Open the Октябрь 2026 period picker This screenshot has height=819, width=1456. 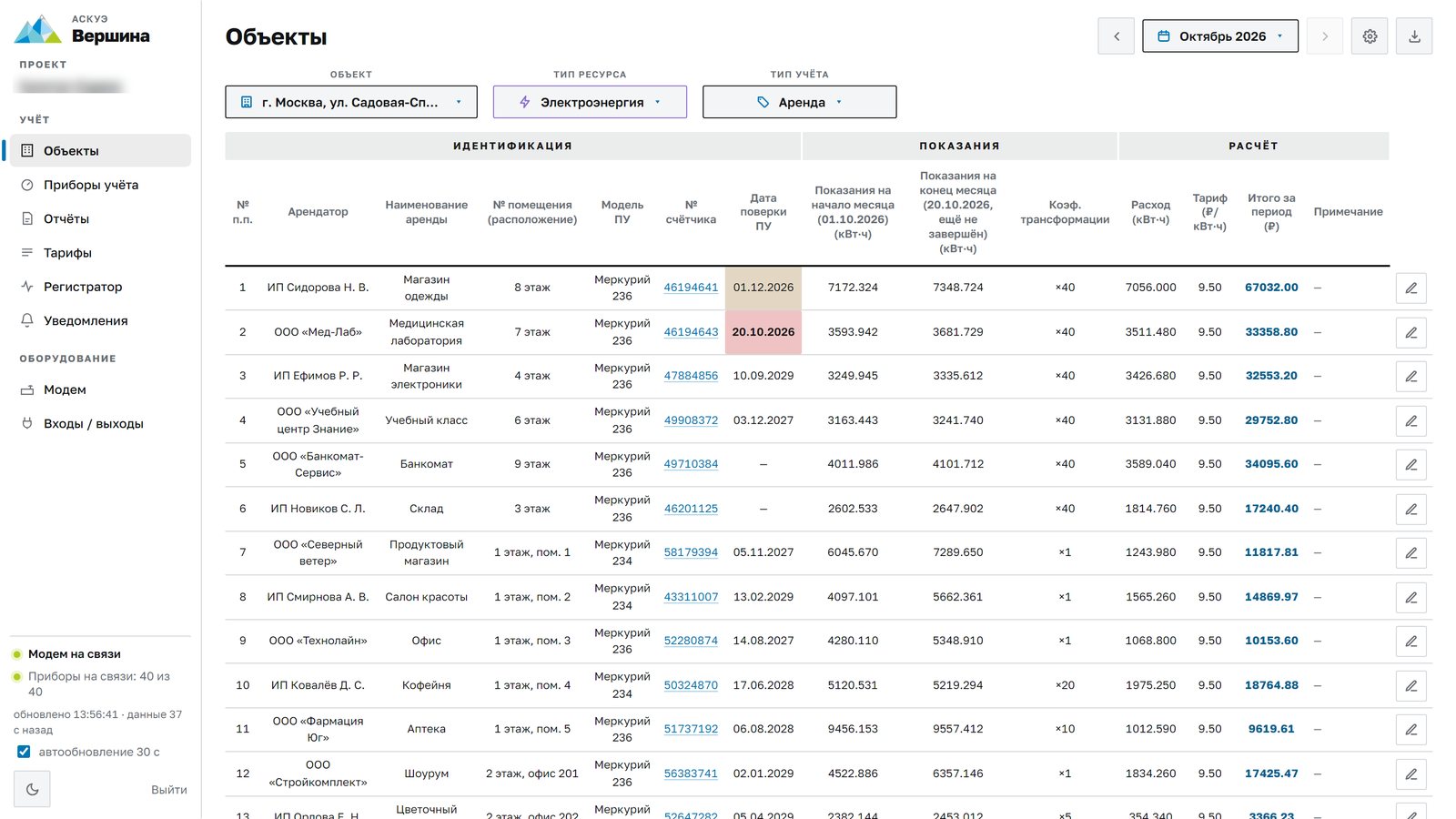click(1220, 36)
